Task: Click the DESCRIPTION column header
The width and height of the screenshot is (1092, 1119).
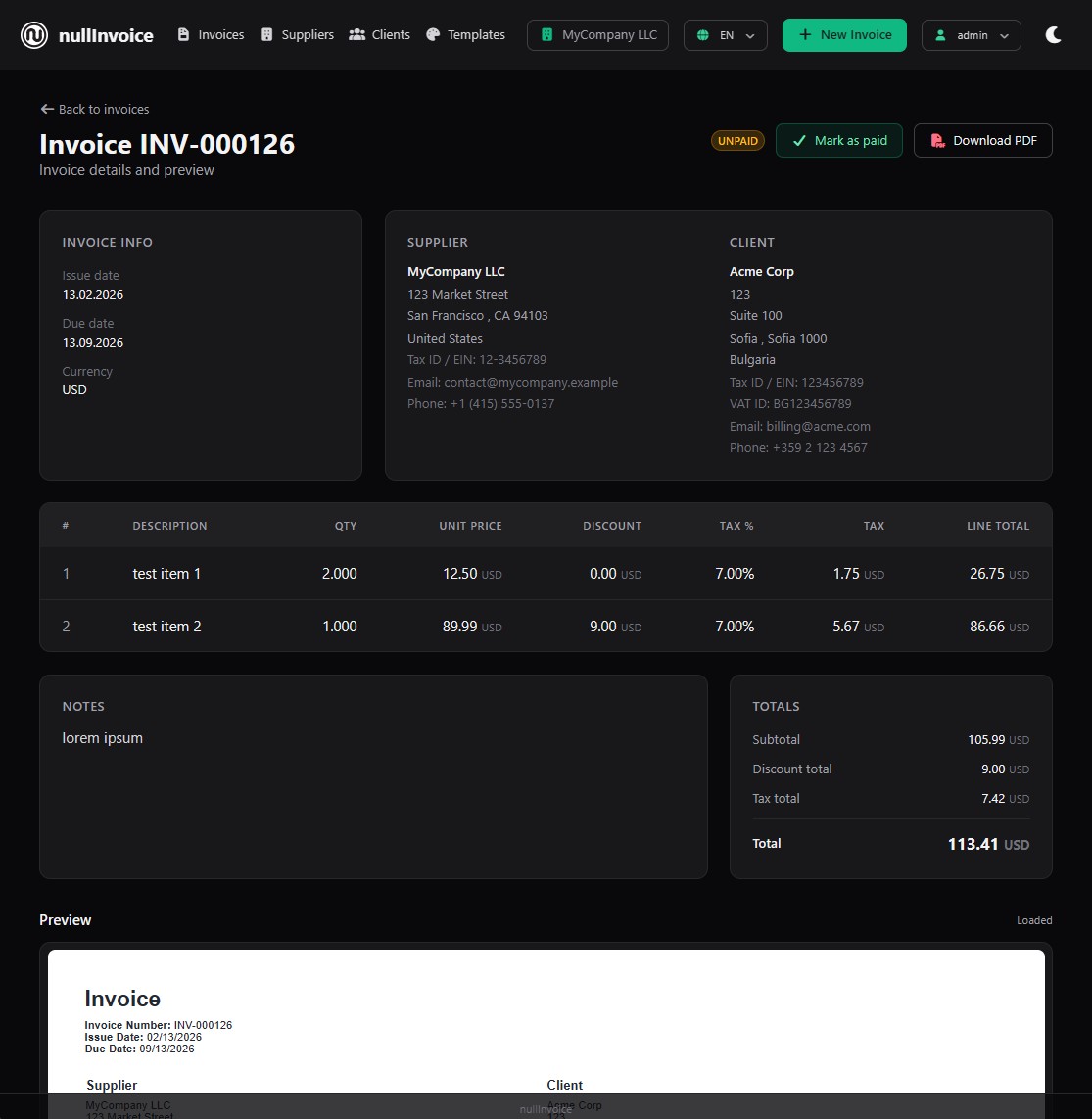Action: 169,526
